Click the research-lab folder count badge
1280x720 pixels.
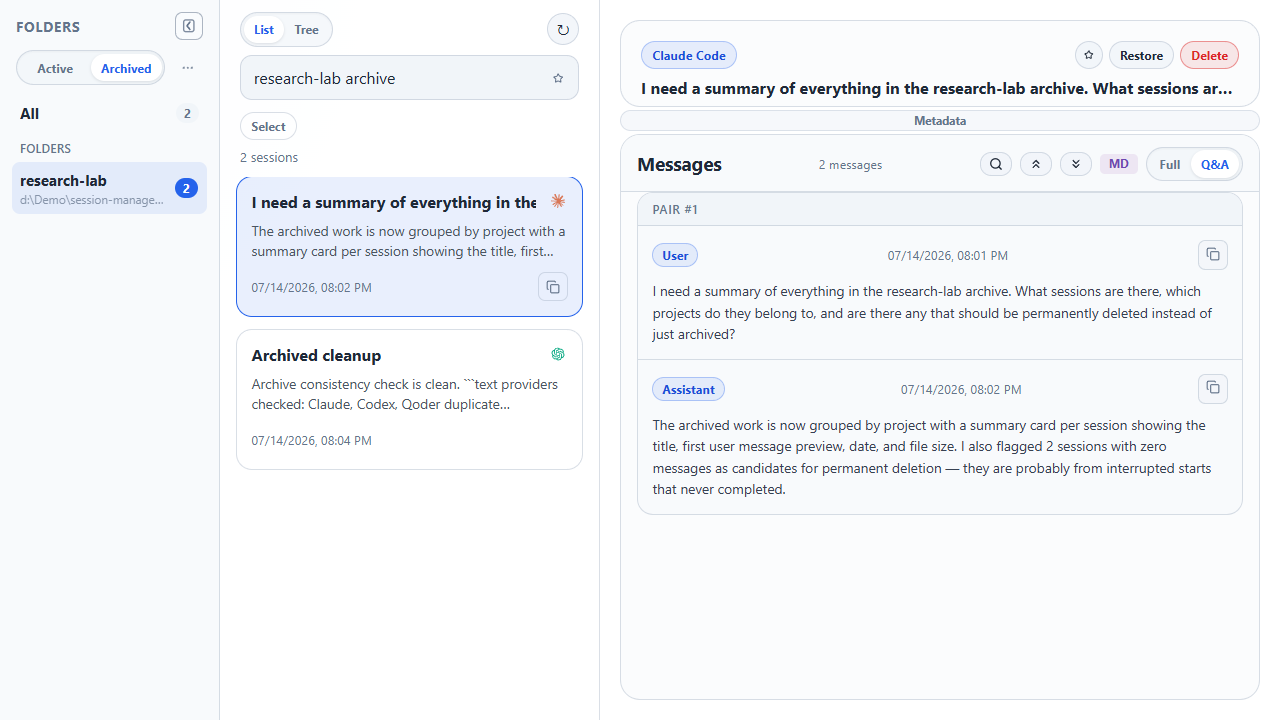pos(185,188)
